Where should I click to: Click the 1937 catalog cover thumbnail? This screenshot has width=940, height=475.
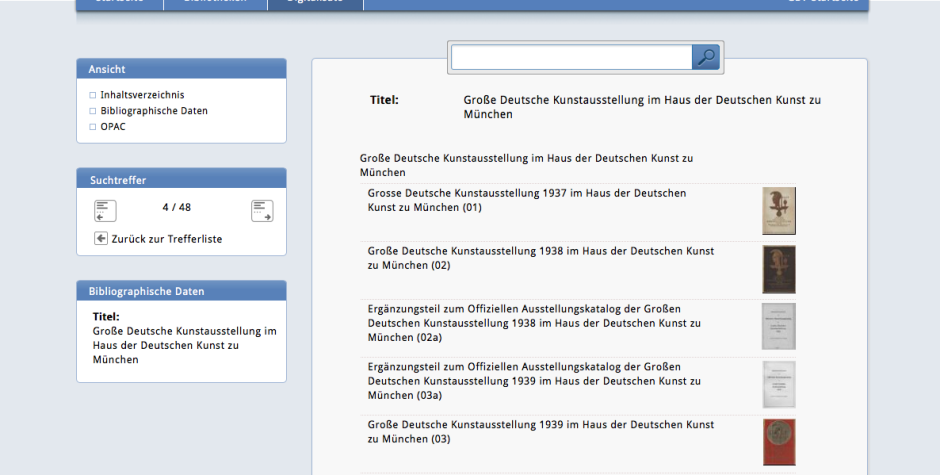pyautogui.click(x=779, y=211)
